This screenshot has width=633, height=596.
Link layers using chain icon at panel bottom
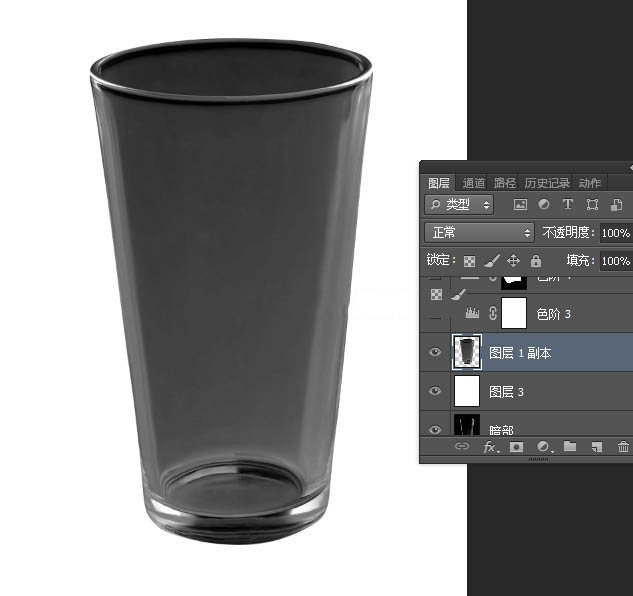461,446
